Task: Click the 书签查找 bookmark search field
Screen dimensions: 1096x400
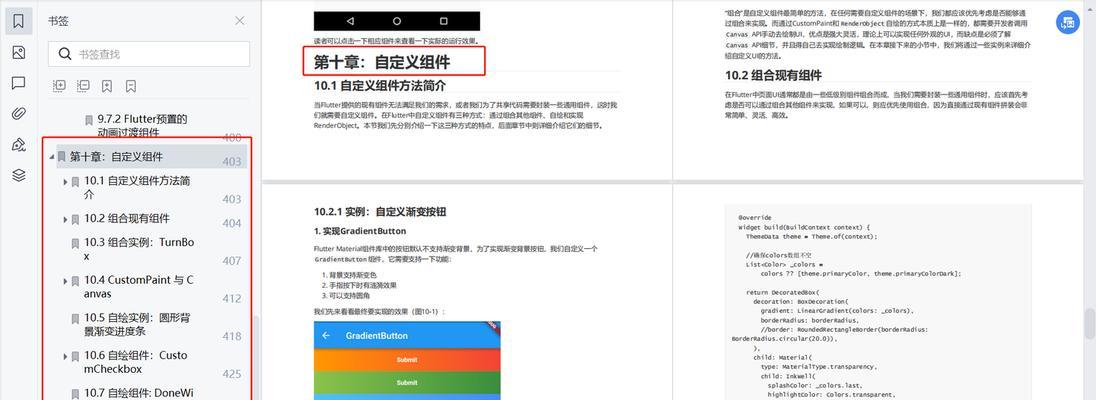Action: (149, 54)
